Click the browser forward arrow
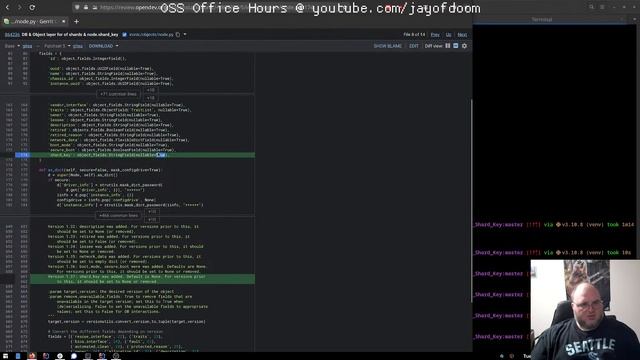The height and width of the screenshot is (360, 640). 19,7
